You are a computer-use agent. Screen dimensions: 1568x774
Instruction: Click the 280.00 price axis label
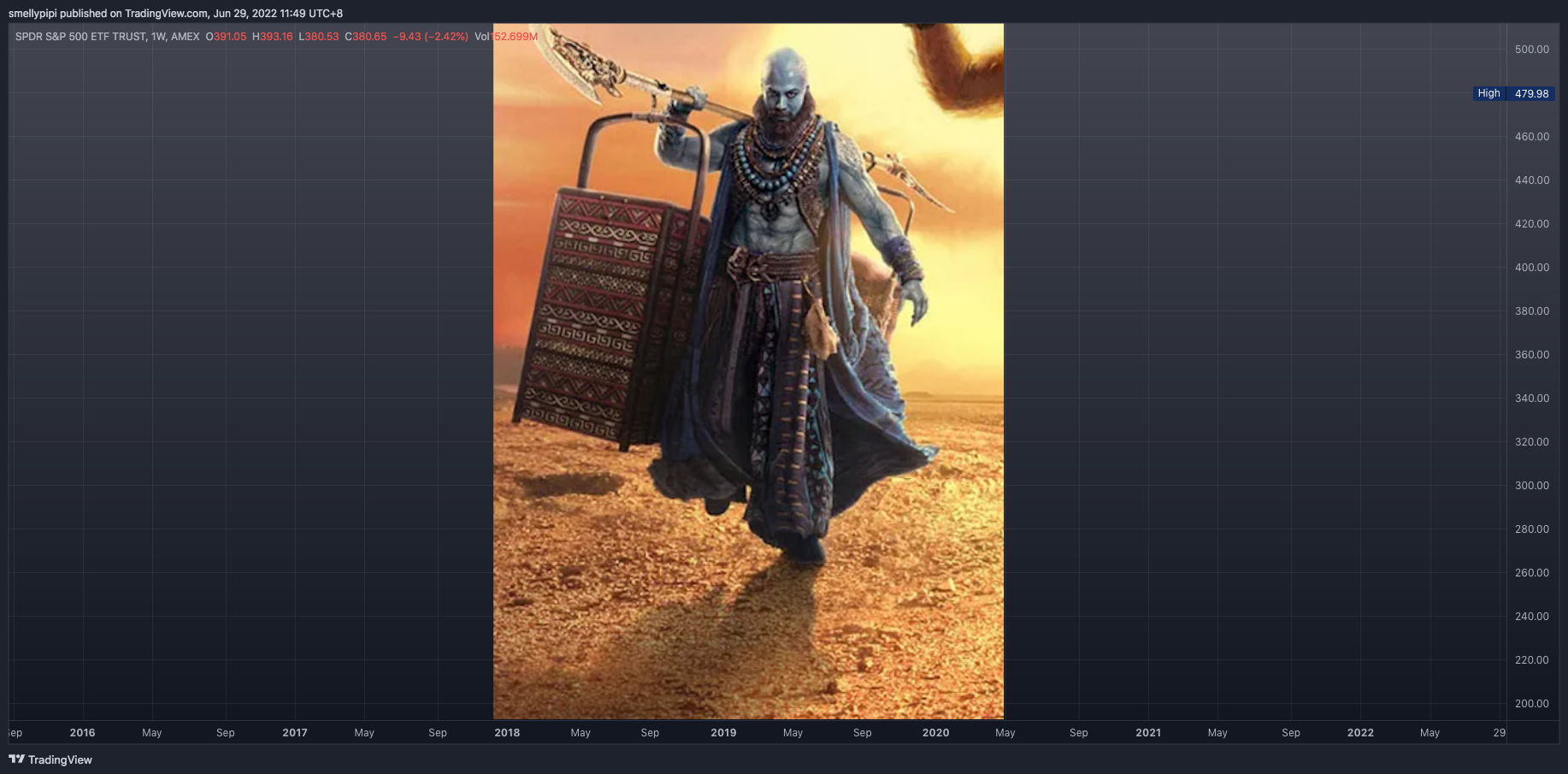tap(1532, 529)
